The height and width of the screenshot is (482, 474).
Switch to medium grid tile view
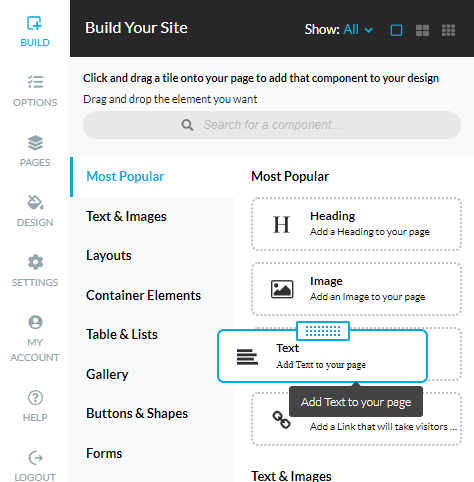(x=422, y=30)
